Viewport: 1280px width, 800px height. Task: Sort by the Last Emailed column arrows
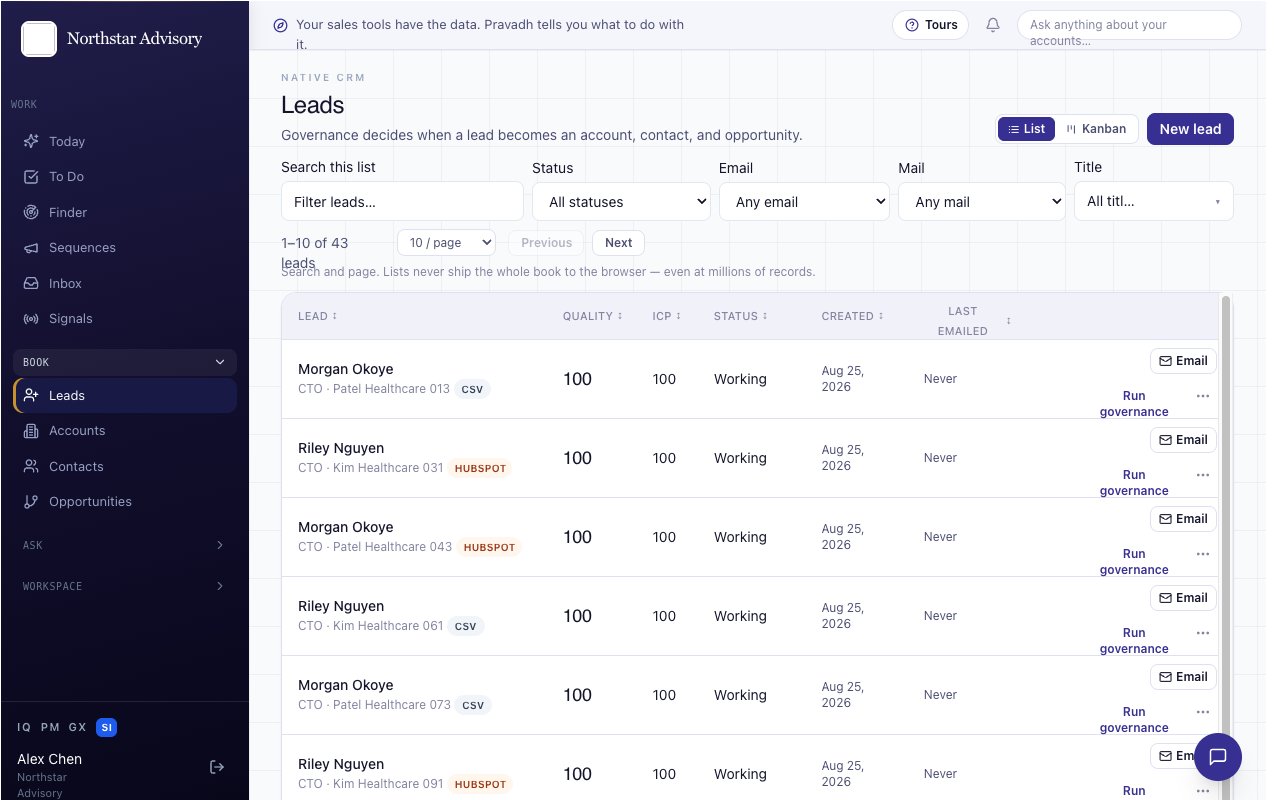[x=1008, y=321]
